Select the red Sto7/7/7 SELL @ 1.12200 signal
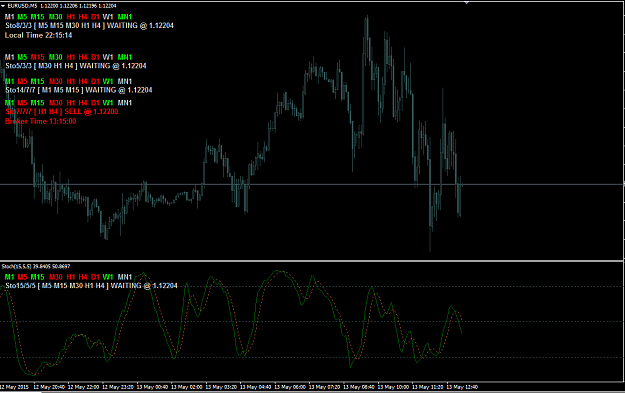The height and width of the screenshot is (393, 625). click(x=62, y=112)
